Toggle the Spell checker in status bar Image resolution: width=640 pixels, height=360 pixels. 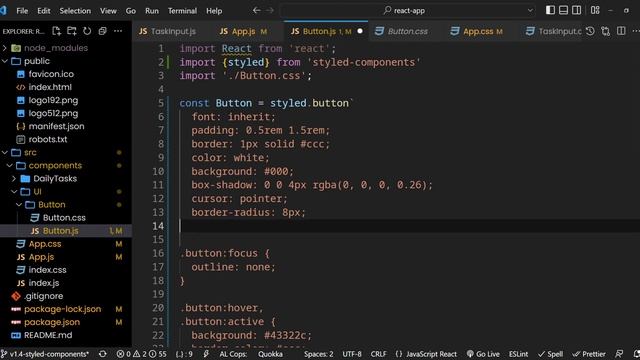(x=551, y=354)
